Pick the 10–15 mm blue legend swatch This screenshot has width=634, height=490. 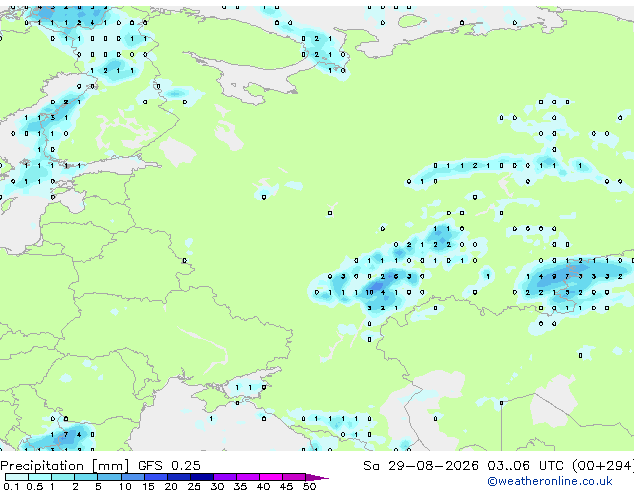click(132, 477)
